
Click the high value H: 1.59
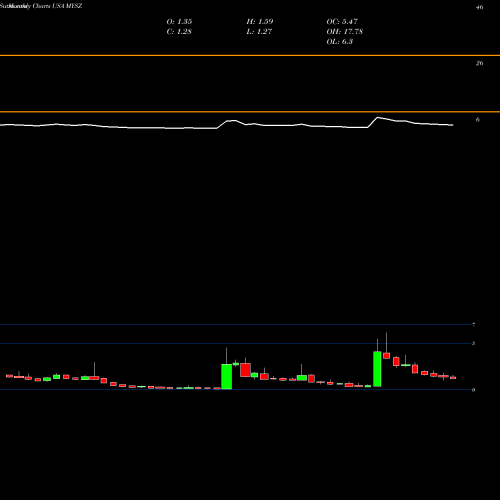(x=260, y=21)
